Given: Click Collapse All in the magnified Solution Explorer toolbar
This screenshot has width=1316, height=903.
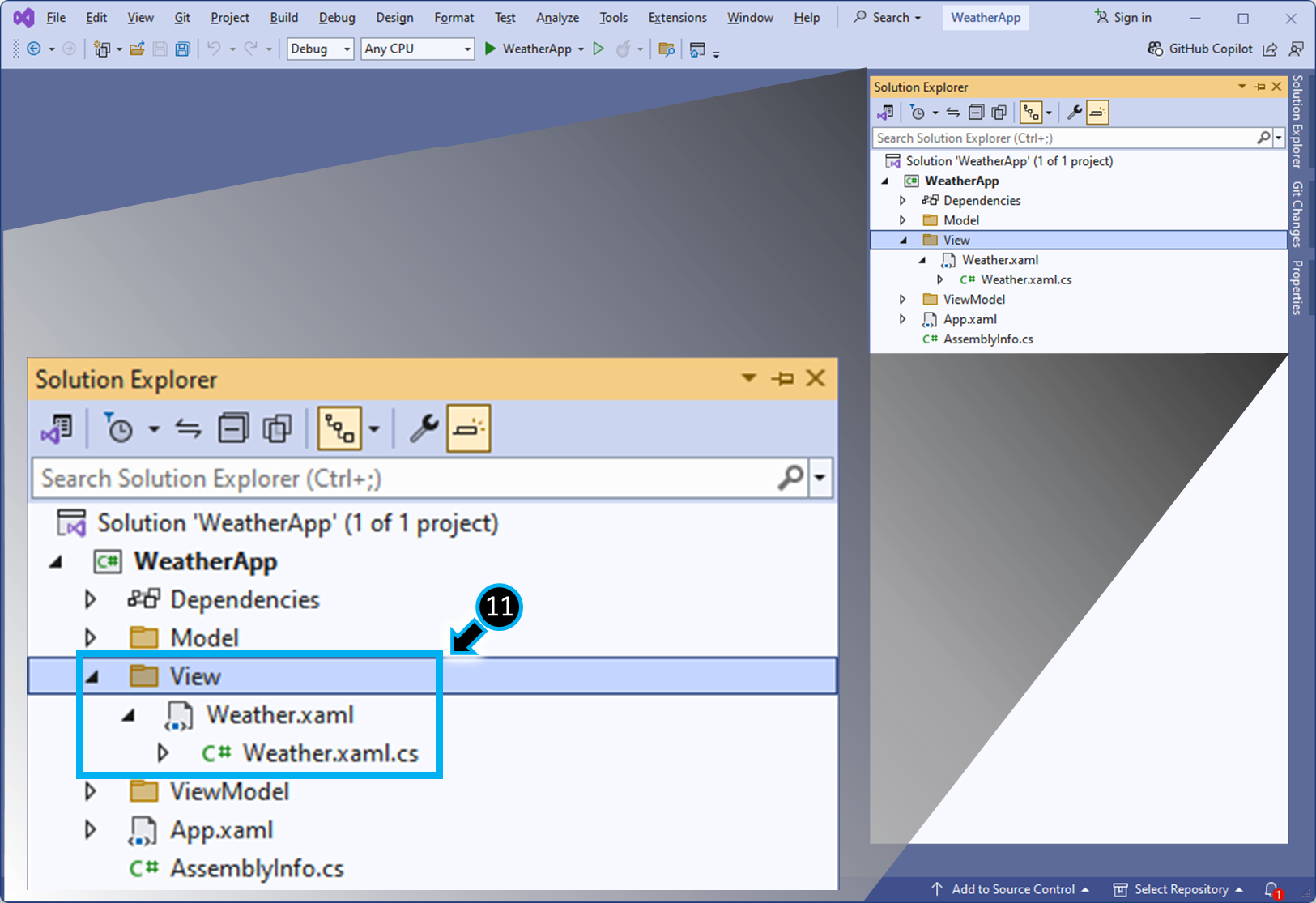Looking at the screenshot, I should (x=233, y=428).
